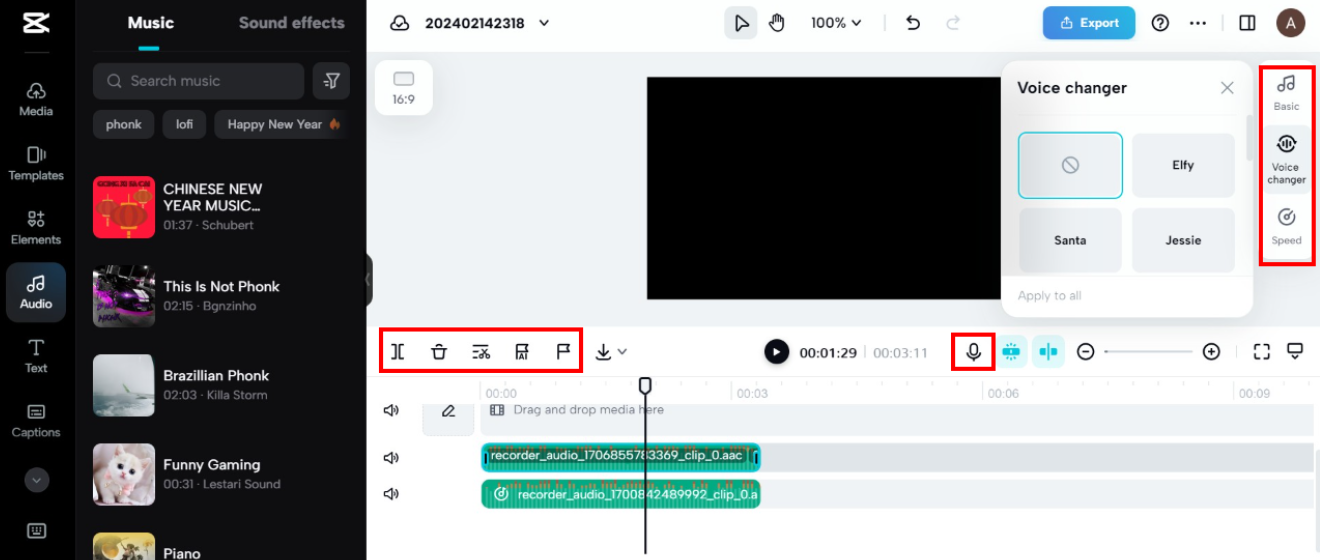Open project name 202402142318 dropdown
Viewport: 1320px width, 560px height.
tap(488, 23)
